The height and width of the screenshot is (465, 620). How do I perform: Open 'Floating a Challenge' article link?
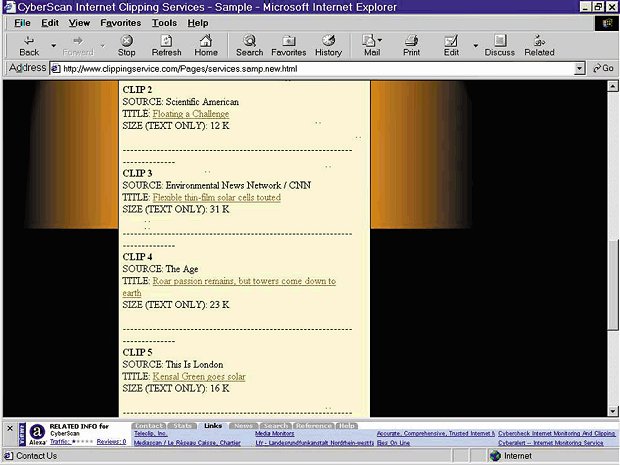(191, 114)
